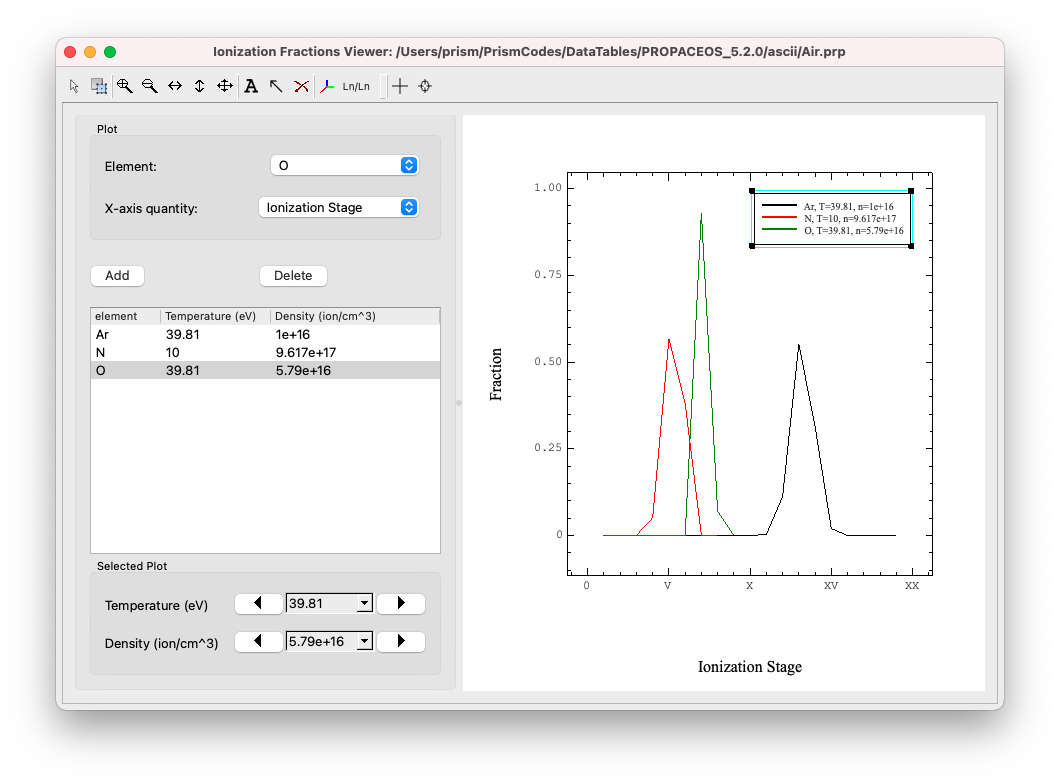Screen dimensions: 1060x784
Task: Step Density to previous value
Action: point(258,641)
